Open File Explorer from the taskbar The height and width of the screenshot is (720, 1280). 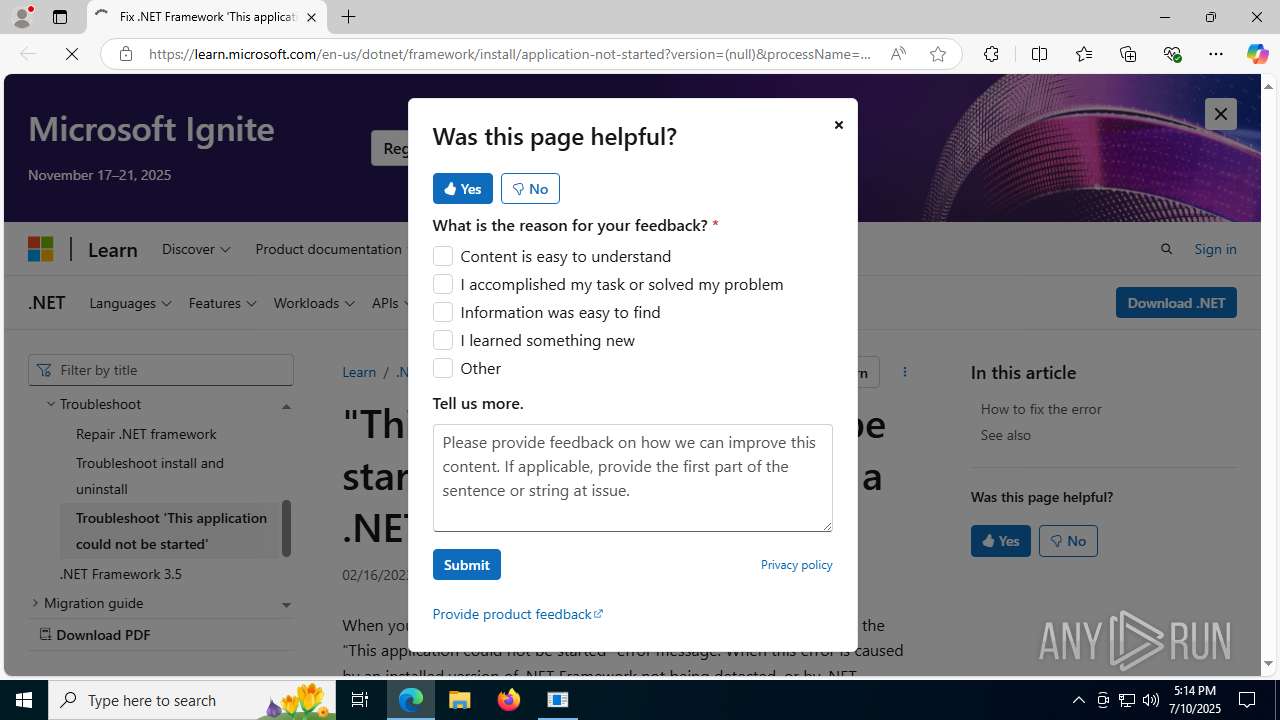(460, 700)
